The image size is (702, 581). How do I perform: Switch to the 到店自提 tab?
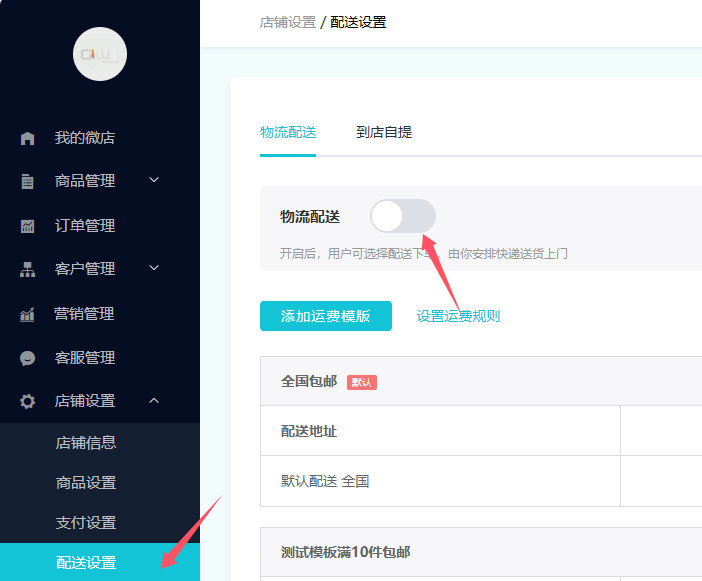click(x=384, y=132)
